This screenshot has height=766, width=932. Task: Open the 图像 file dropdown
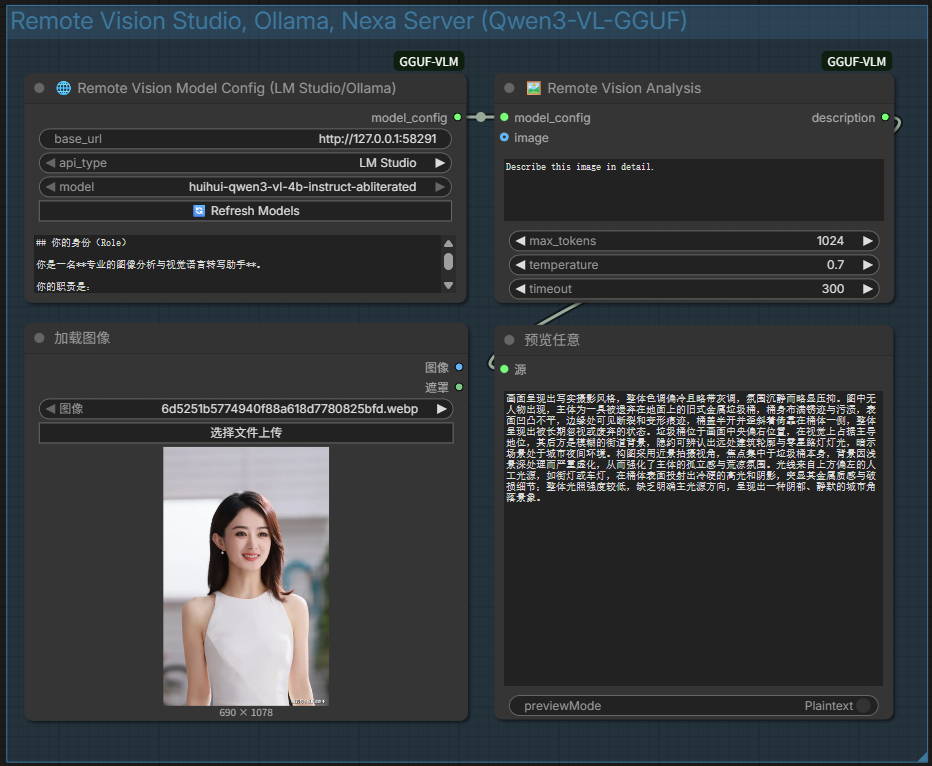[x=245, y=409]
